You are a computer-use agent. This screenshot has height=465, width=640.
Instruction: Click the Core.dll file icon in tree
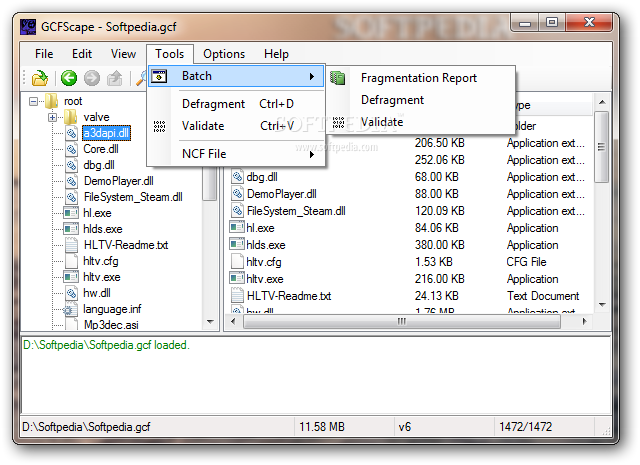coord(71,149)
